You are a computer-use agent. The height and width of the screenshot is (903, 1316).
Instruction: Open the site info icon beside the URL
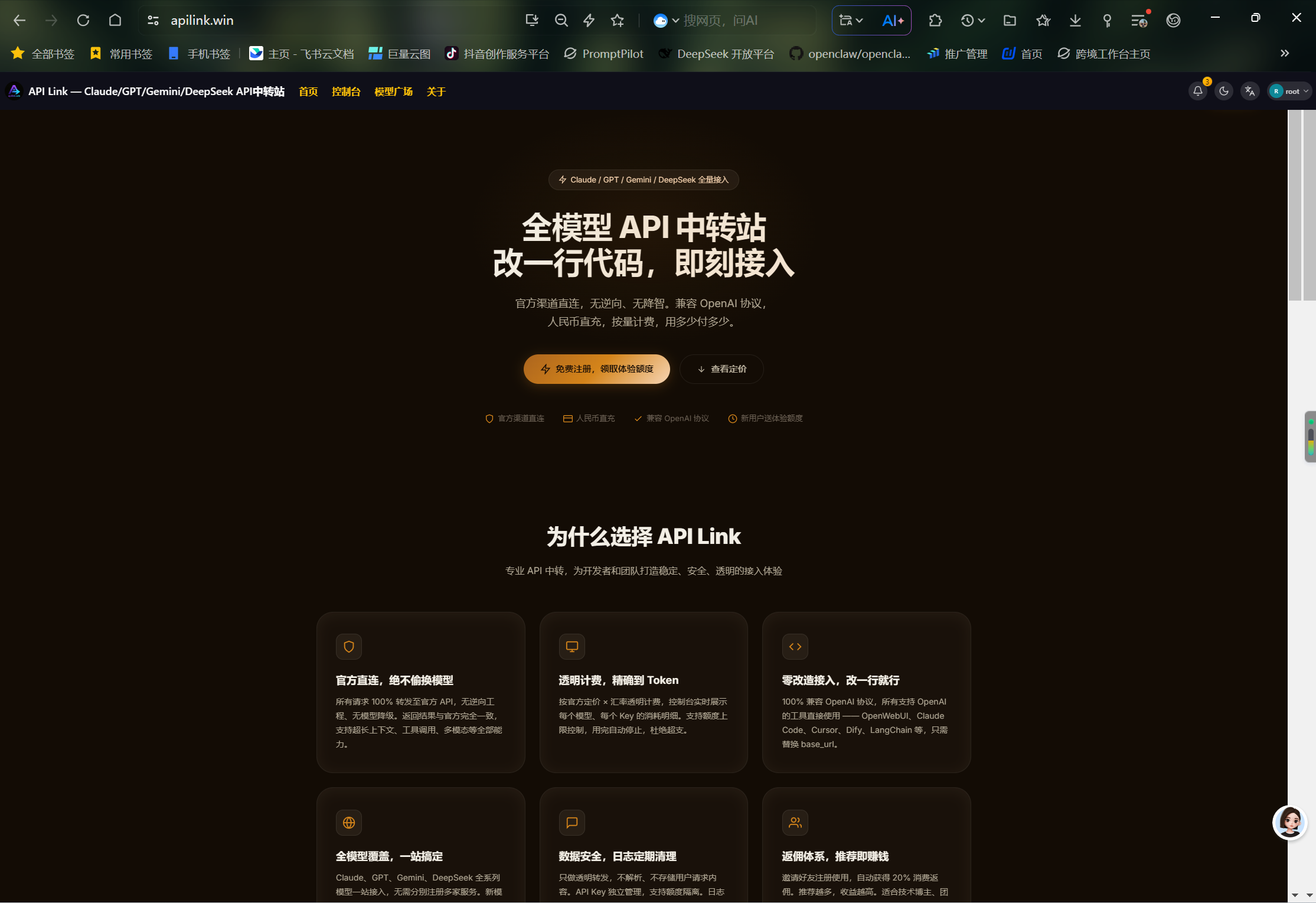click(x=153, y=21)
